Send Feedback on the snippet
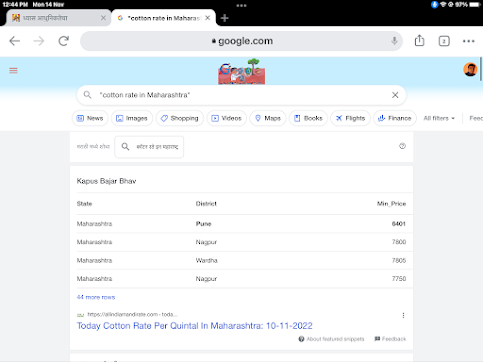The image size is (483, 362). [390, 339]
